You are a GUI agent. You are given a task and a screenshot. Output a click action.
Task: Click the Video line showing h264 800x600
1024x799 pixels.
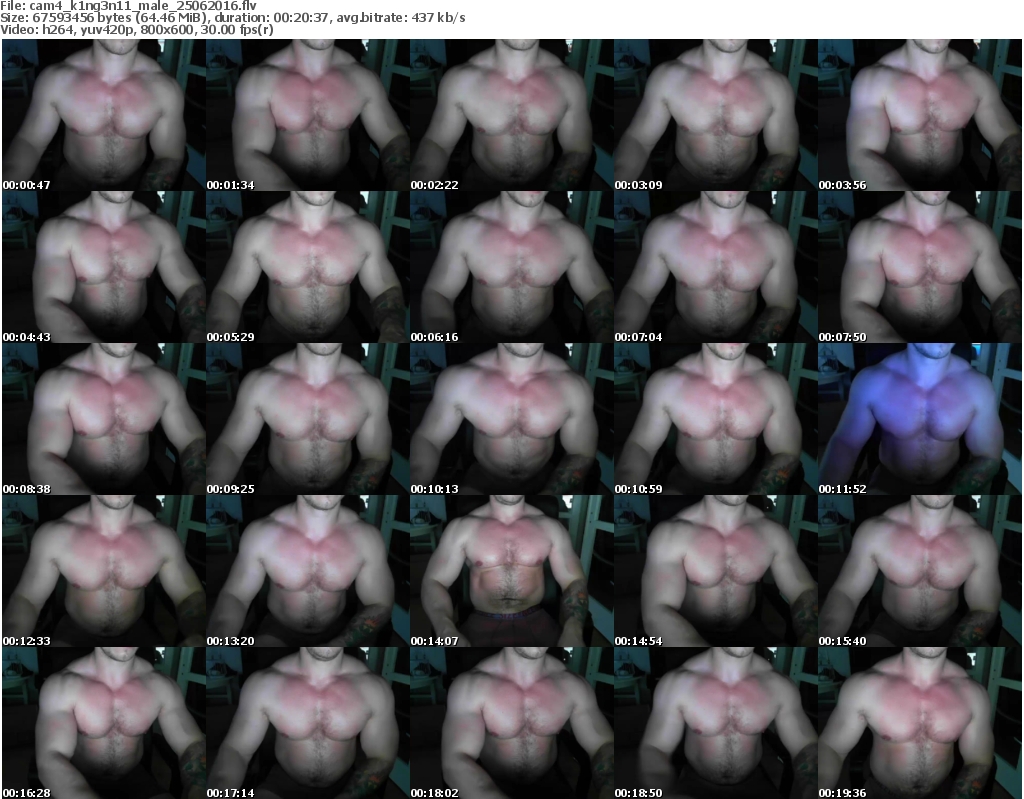pos(136,30)
